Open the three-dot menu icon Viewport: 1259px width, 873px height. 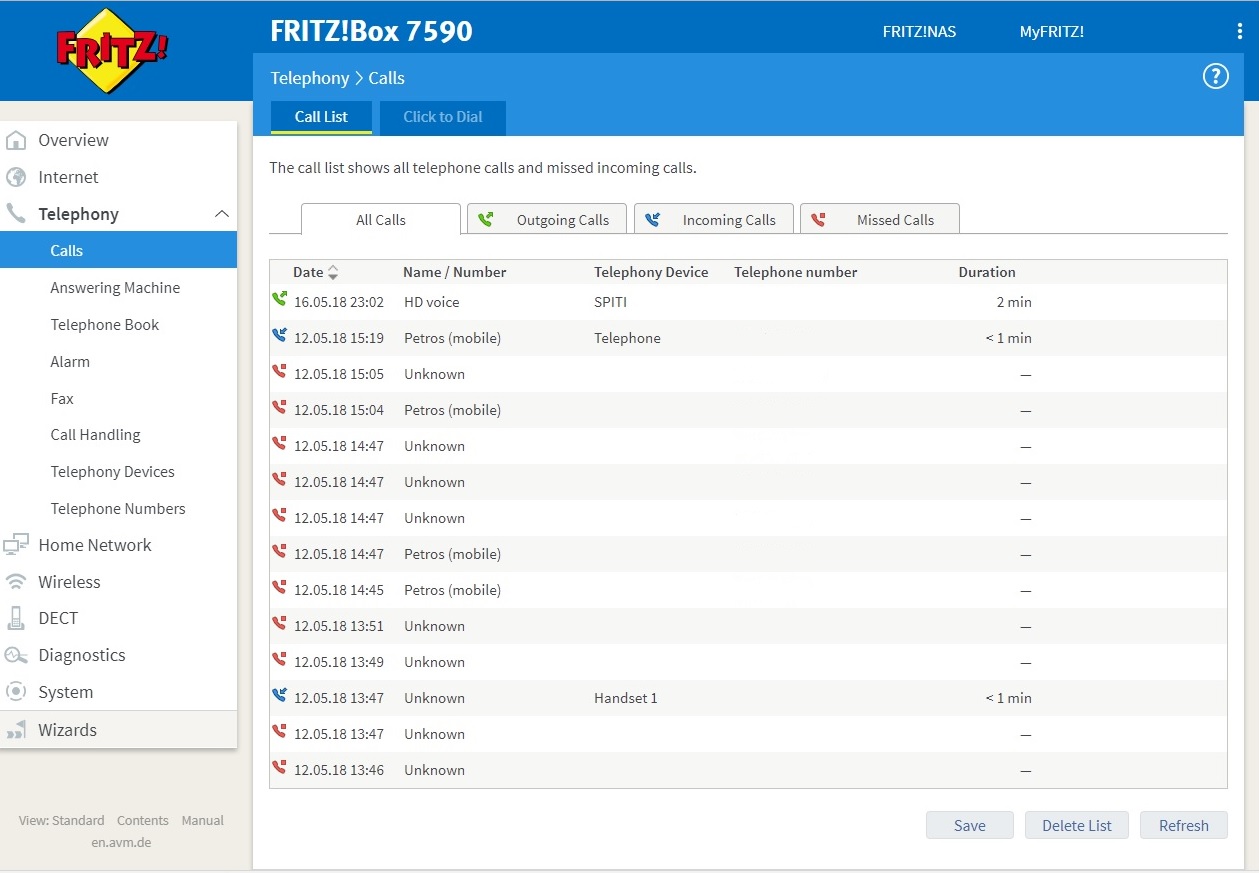coord(1240,31)
